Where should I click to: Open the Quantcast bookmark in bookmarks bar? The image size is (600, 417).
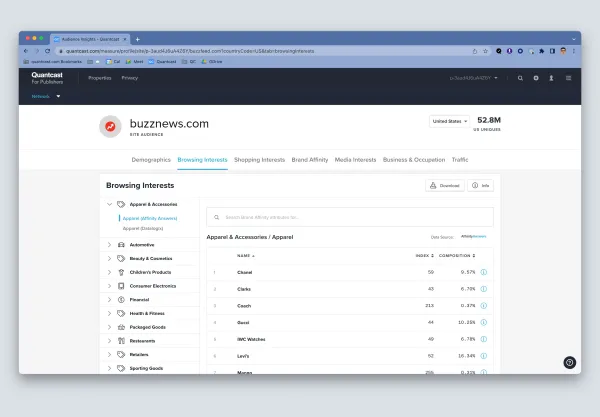(163, 62)
